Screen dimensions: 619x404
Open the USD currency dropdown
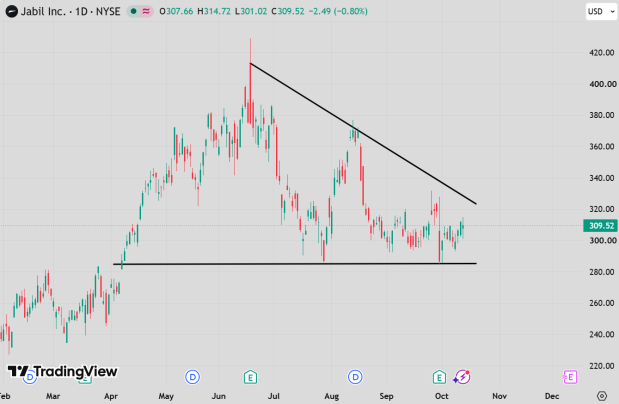click(x=601, y=11)
